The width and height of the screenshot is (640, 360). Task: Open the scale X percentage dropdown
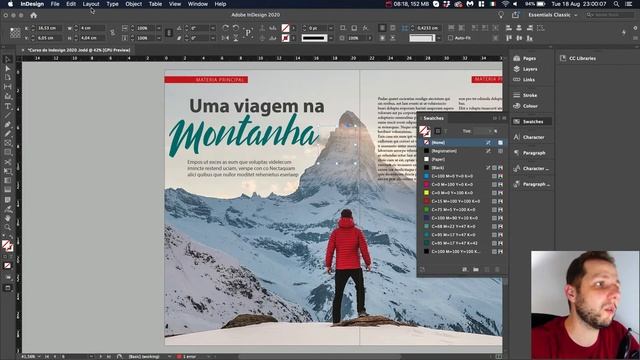pos(159,28)
